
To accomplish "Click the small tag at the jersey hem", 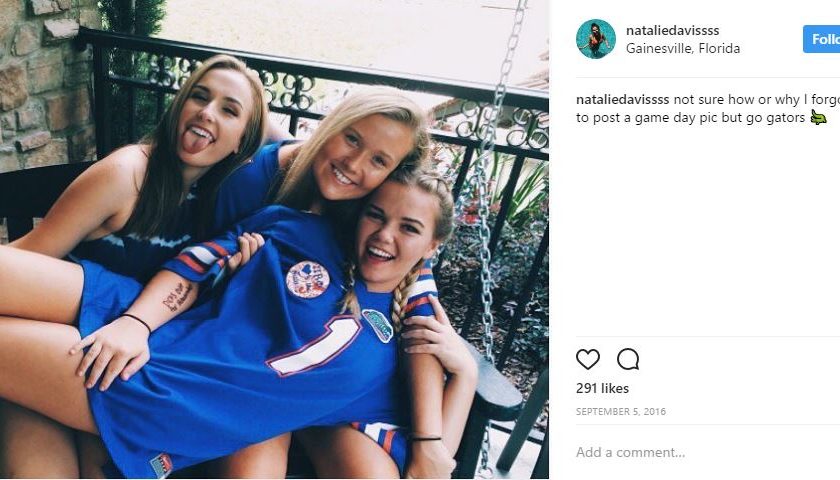I will coord(161,465).
